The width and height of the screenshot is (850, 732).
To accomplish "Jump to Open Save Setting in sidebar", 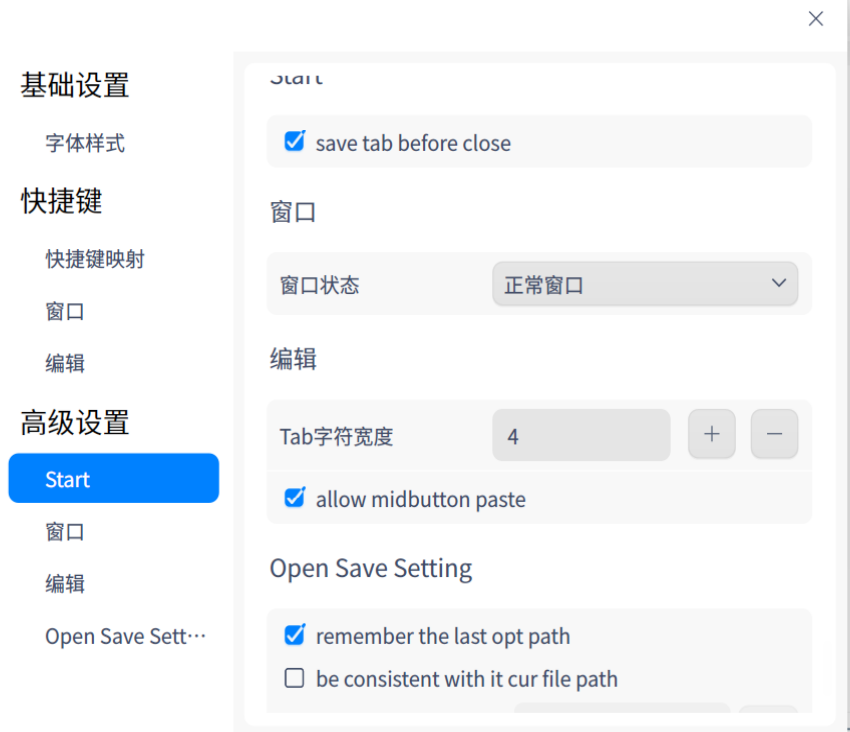I will click(x=125, y=636).
